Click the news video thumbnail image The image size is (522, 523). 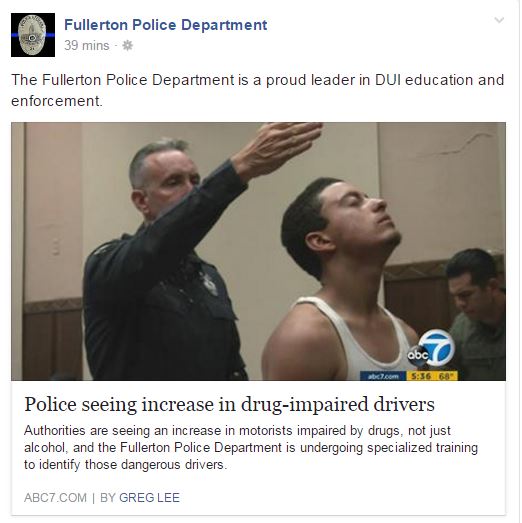pyautogui.click(x=258, y=251)
